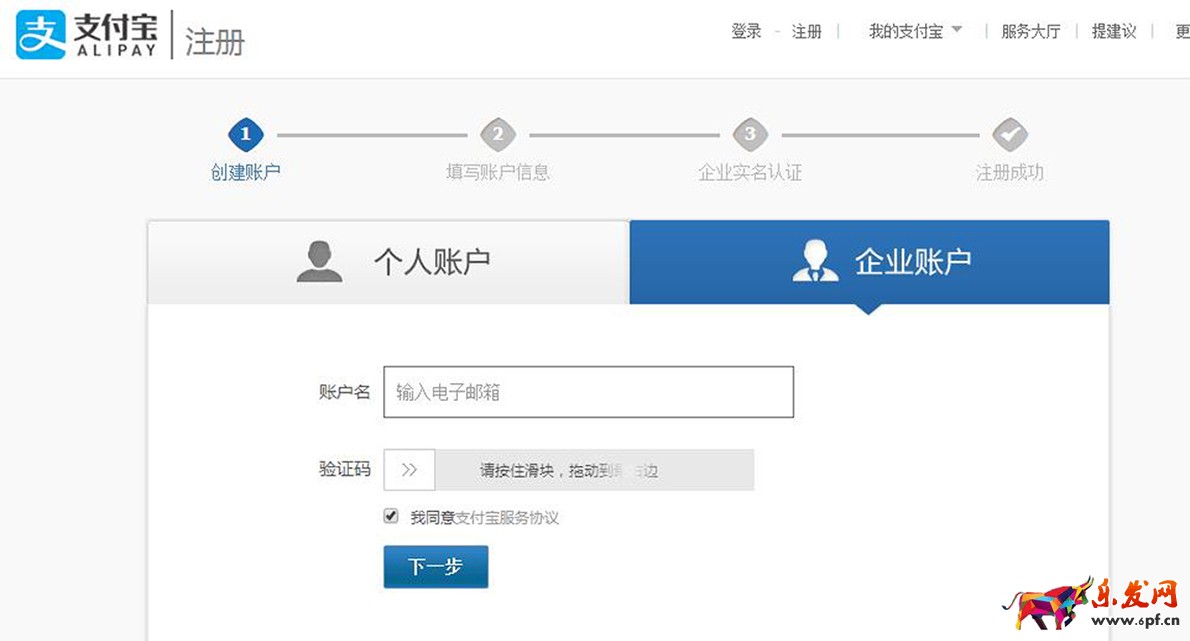
Task: Click the person silhouette icon on 个人账户 tab
Action: [x=318, y=259]
